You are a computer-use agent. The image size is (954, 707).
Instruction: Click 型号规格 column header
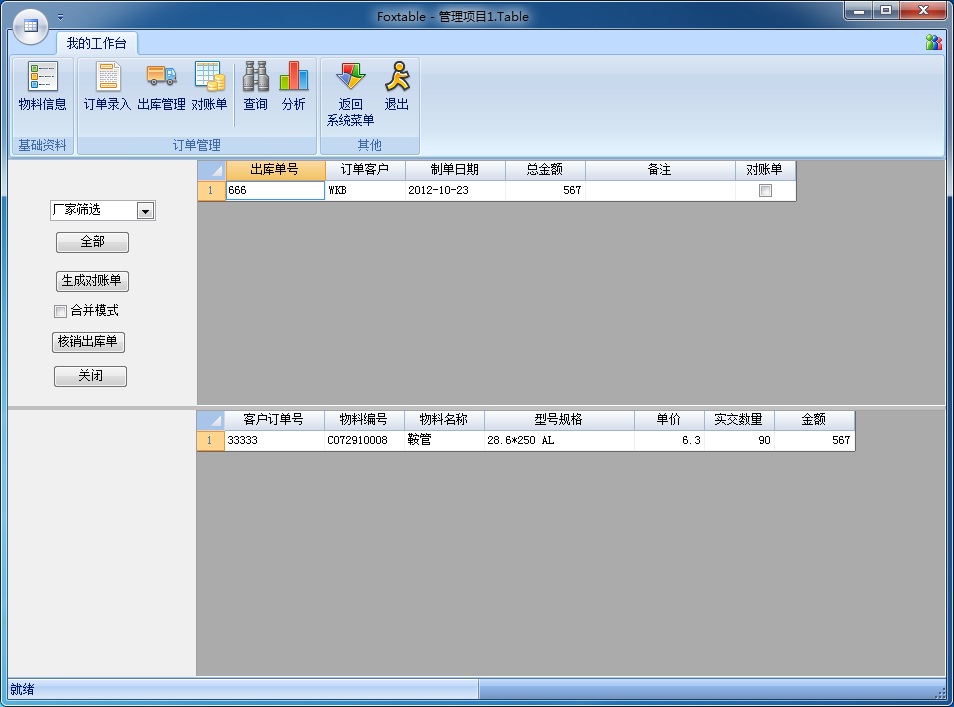point(559,420)
